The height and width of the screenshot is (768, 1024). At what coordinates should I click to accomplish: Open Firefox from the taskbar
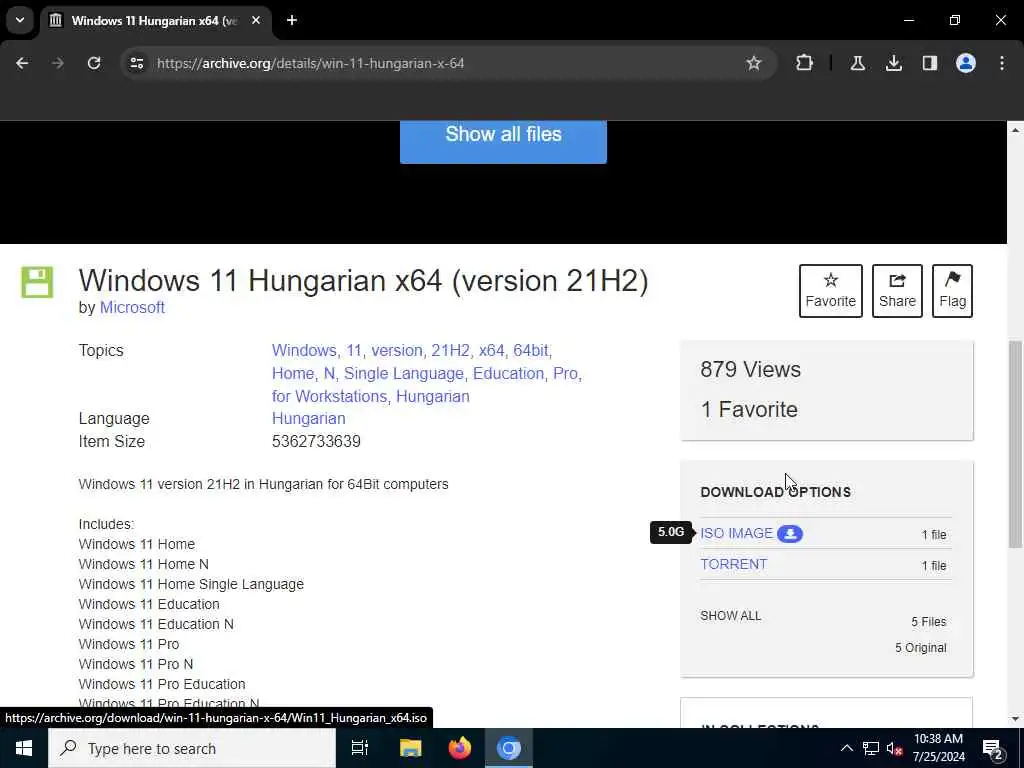tap(460, 748)
